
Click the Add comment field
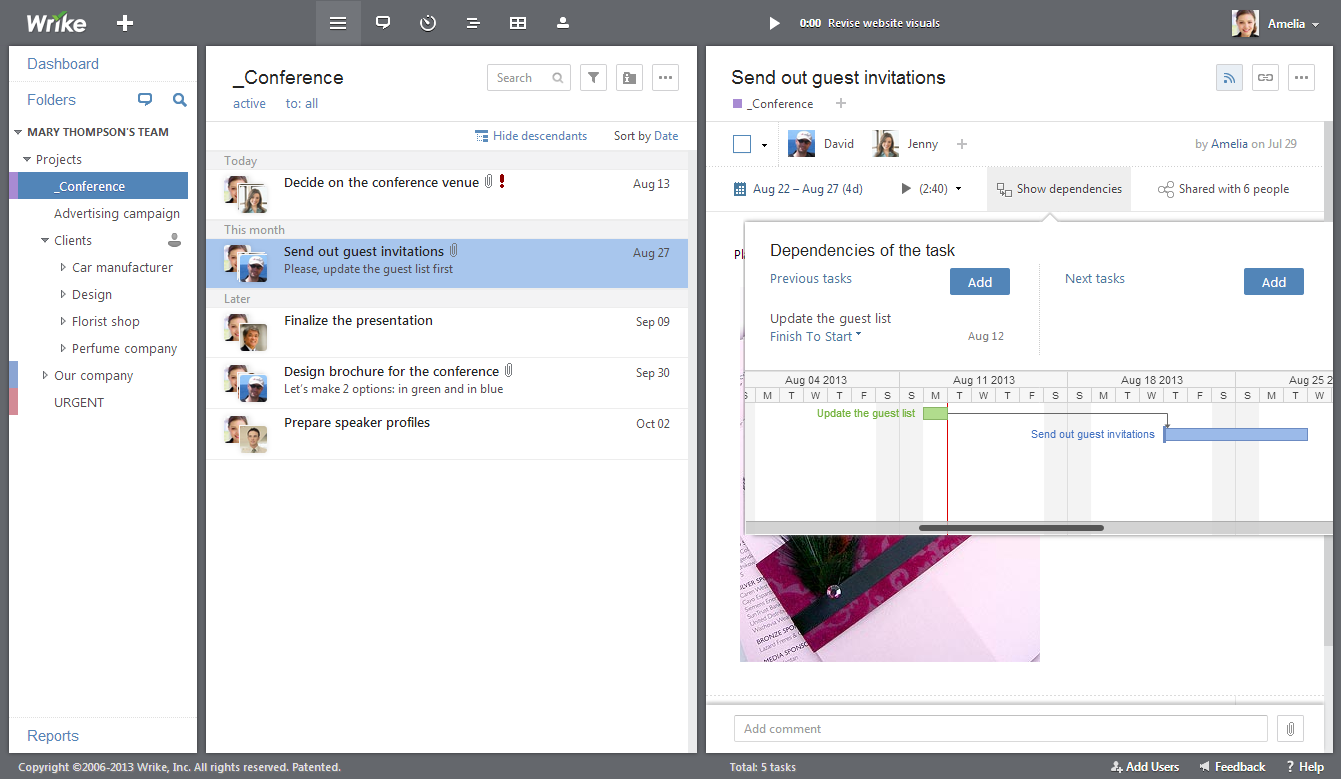point(1000,729)
